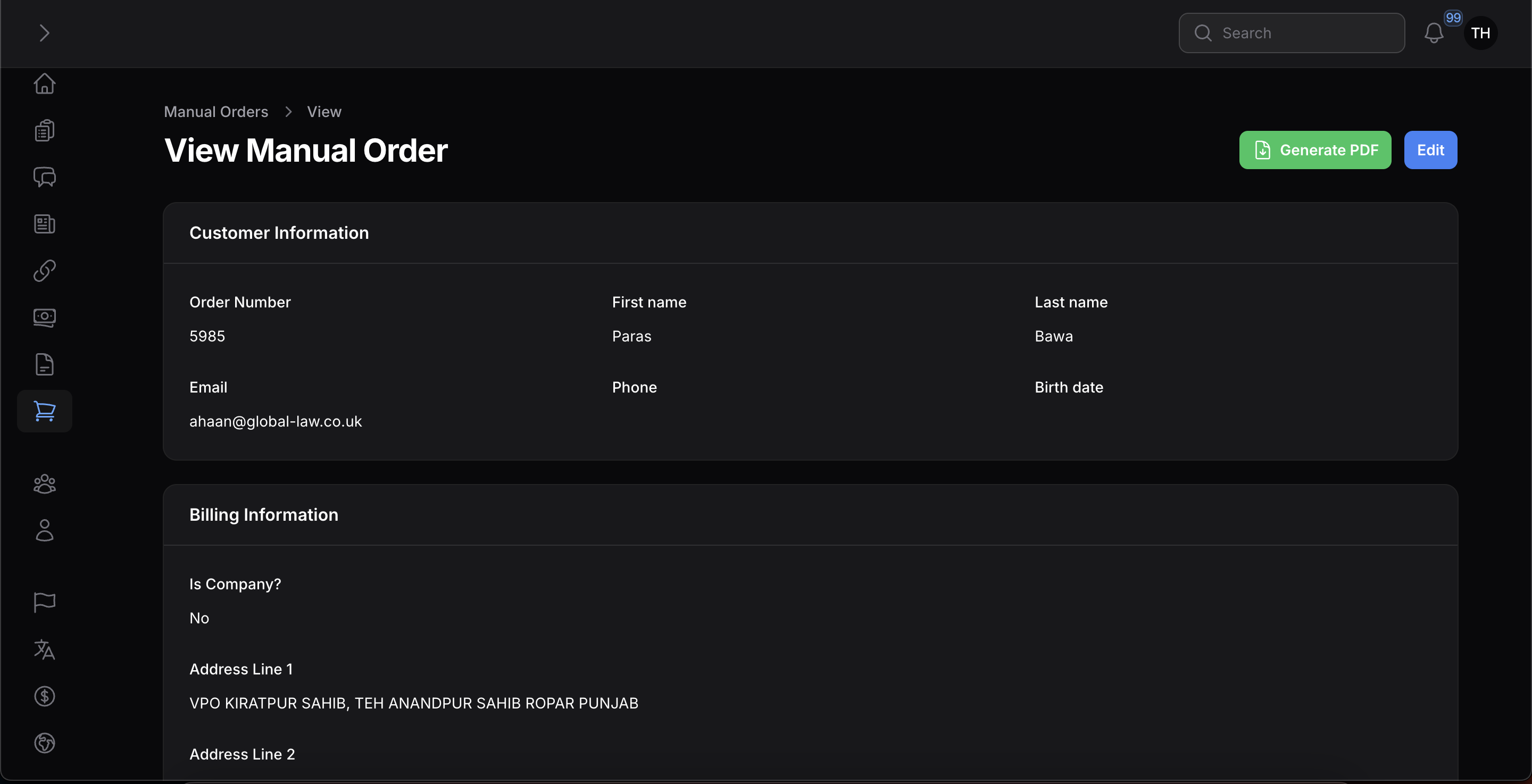1532x784 pixels.
Task: Open the document page icon in sidebar
Action: click(45, 364)
